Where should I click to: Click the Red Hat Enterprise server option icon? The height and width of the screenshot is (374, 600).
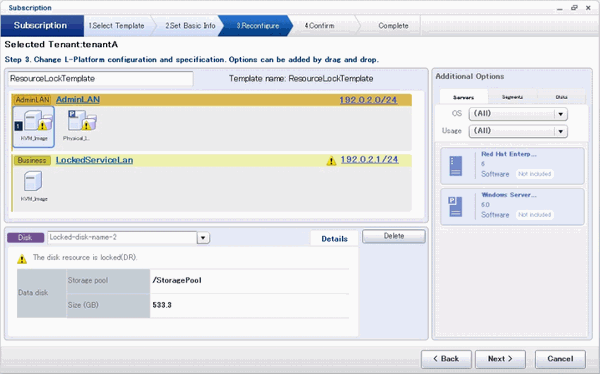[x=455, y=166]
